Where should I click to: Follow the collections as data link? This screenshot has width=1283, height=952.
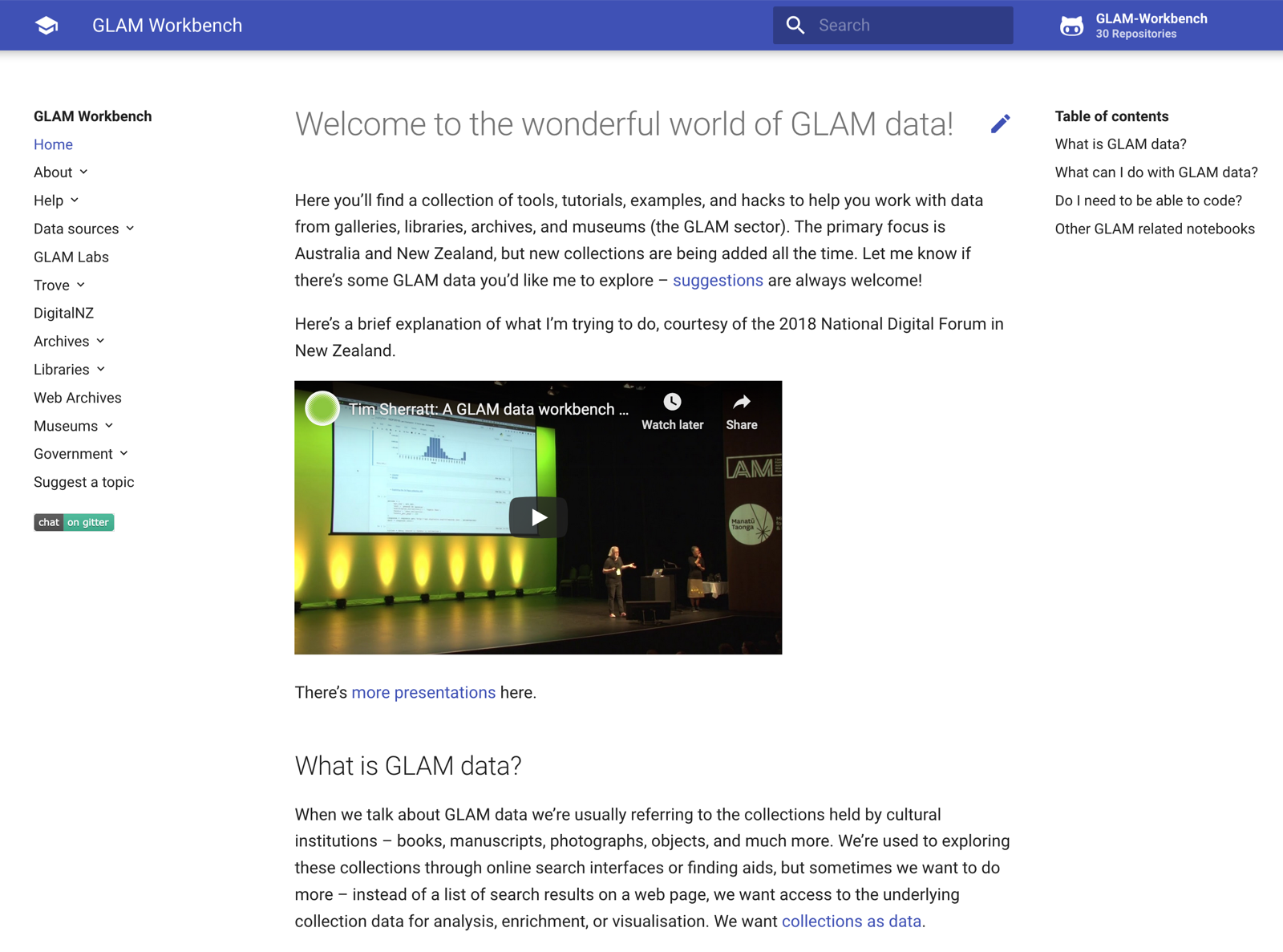(x=852, y=922)
